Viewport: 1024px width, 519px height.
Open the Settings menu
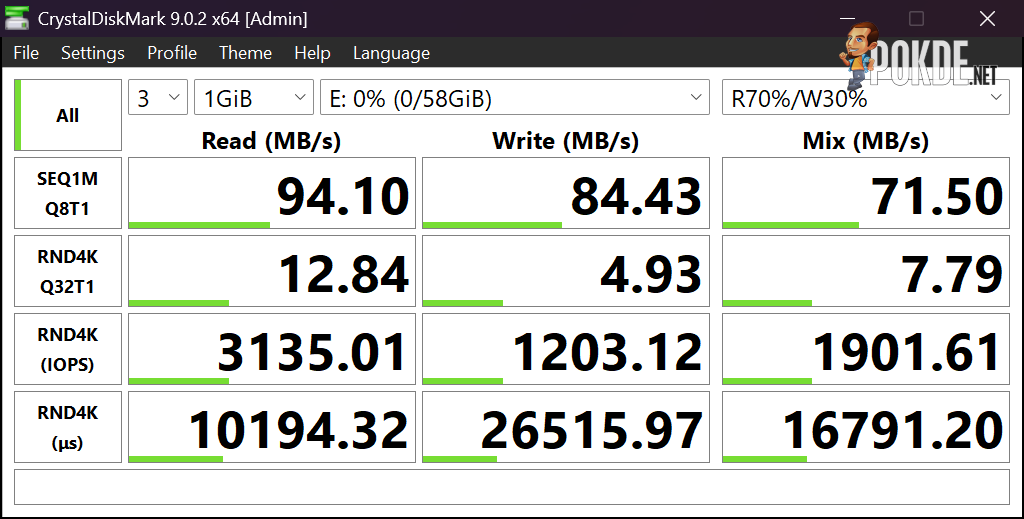point(93,53)
